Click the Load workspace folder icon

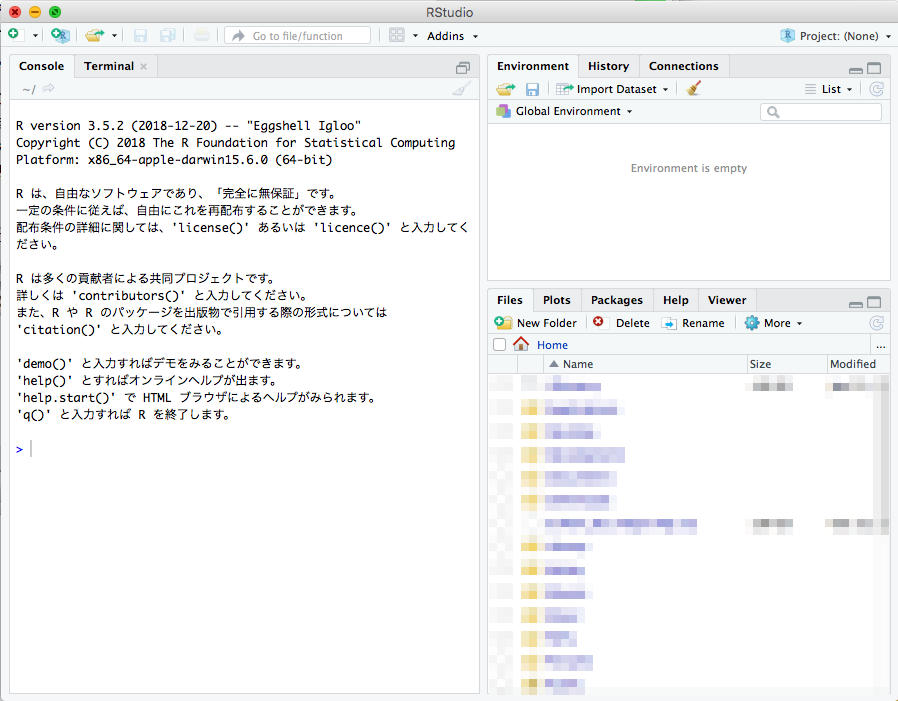tap(506, 89)
